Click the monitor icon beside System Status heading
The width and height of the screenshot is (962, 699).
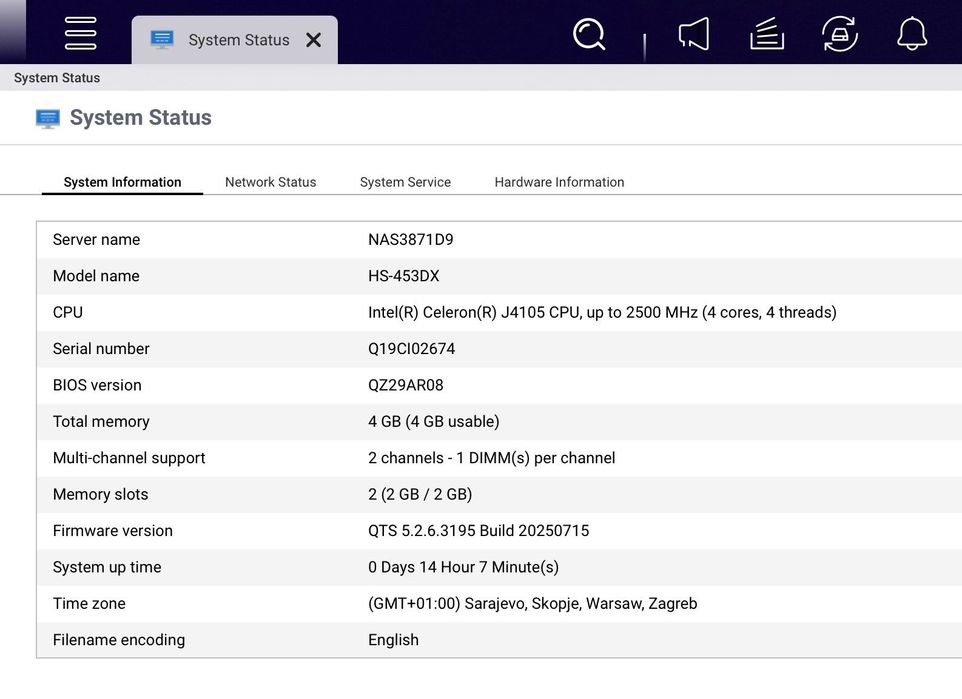(x=47, y=118)
